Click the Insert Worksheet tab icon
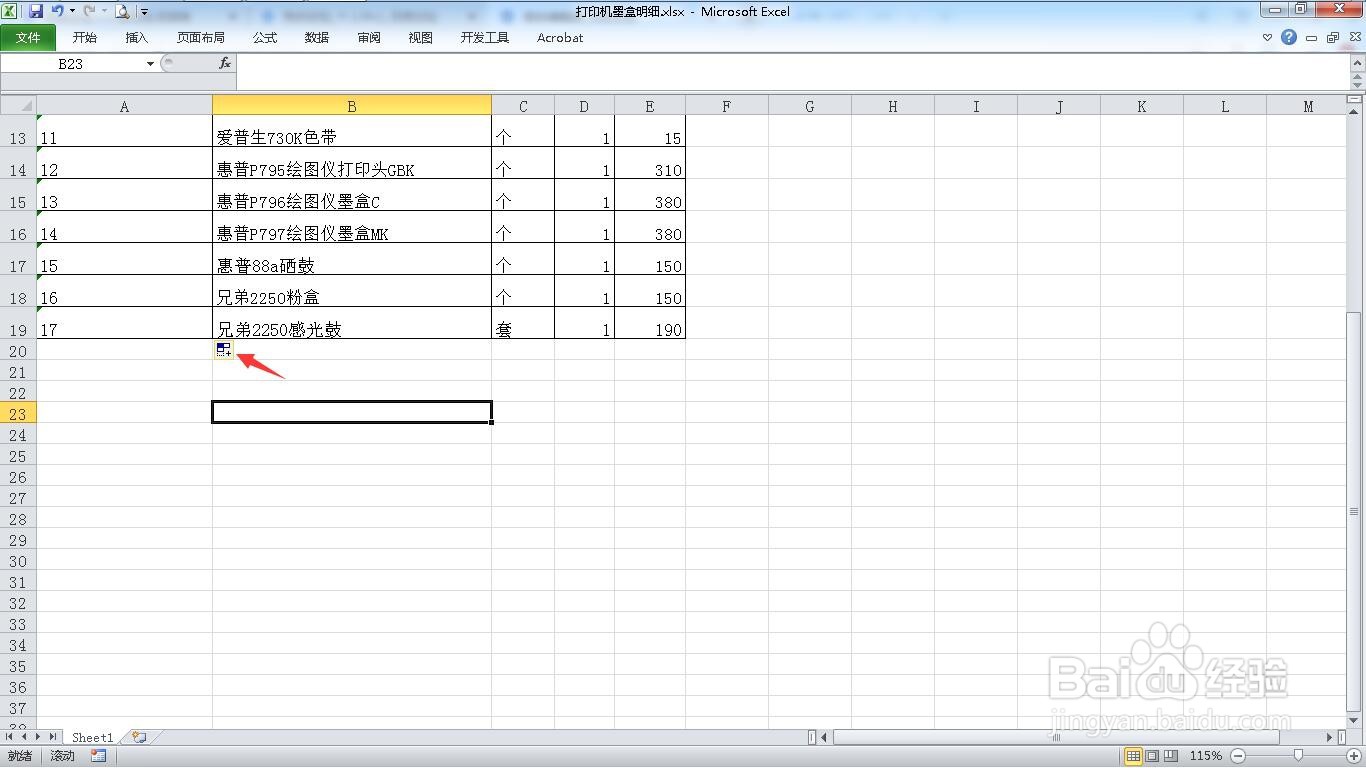This screenshot has width=1366, height=768. tap(139, 737)
